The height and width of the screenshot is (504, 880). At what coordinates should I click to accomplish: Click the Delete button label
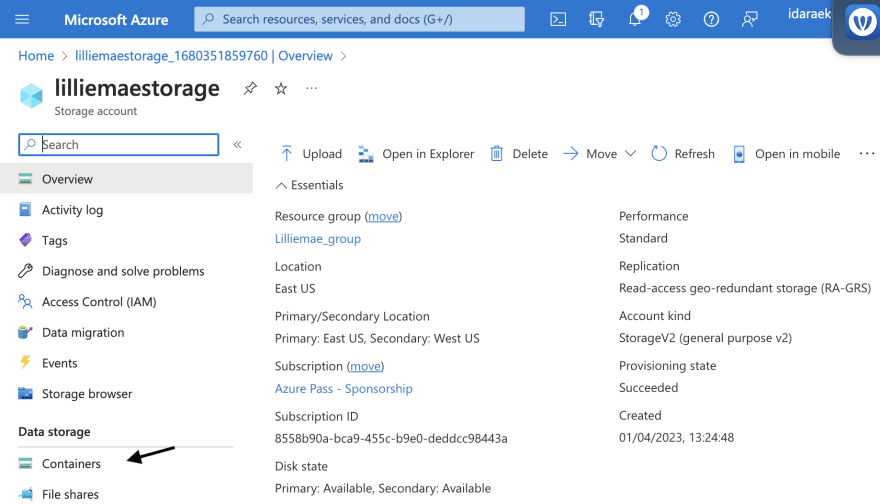(x=530, y=154)
